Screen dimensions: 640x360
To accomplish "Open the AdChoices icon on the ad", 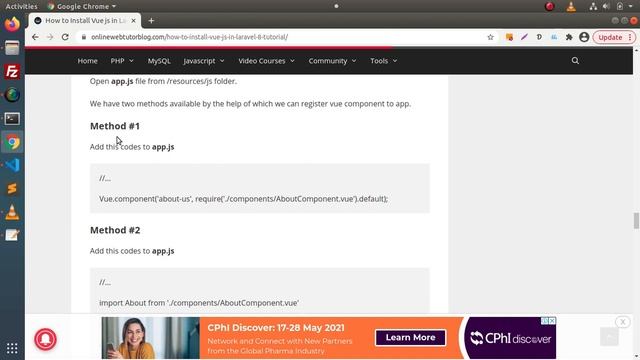I will click(x=544, y=321).
